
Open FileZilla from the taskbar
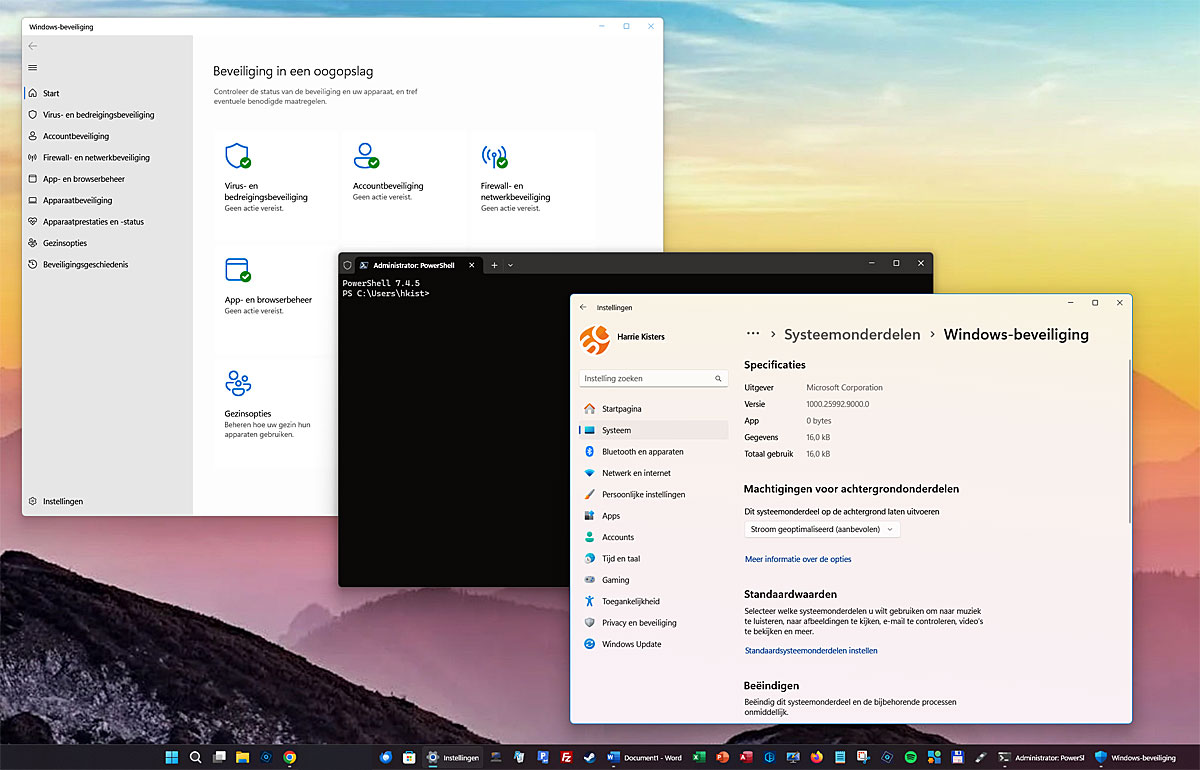click(565, 757)
